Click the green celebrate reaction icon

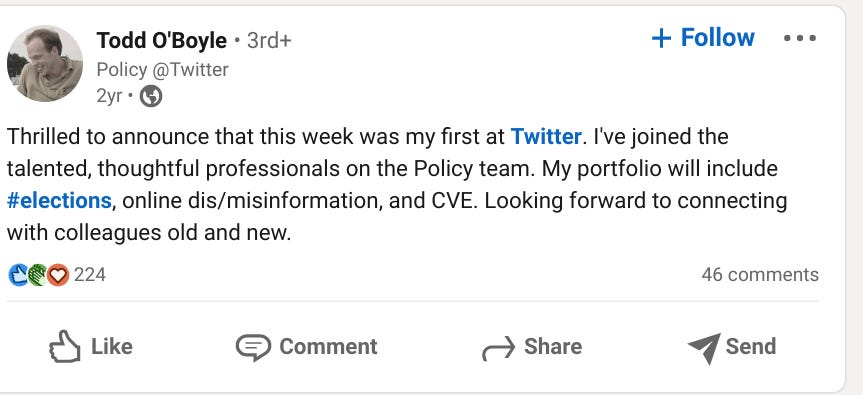[x=37, y=275]
